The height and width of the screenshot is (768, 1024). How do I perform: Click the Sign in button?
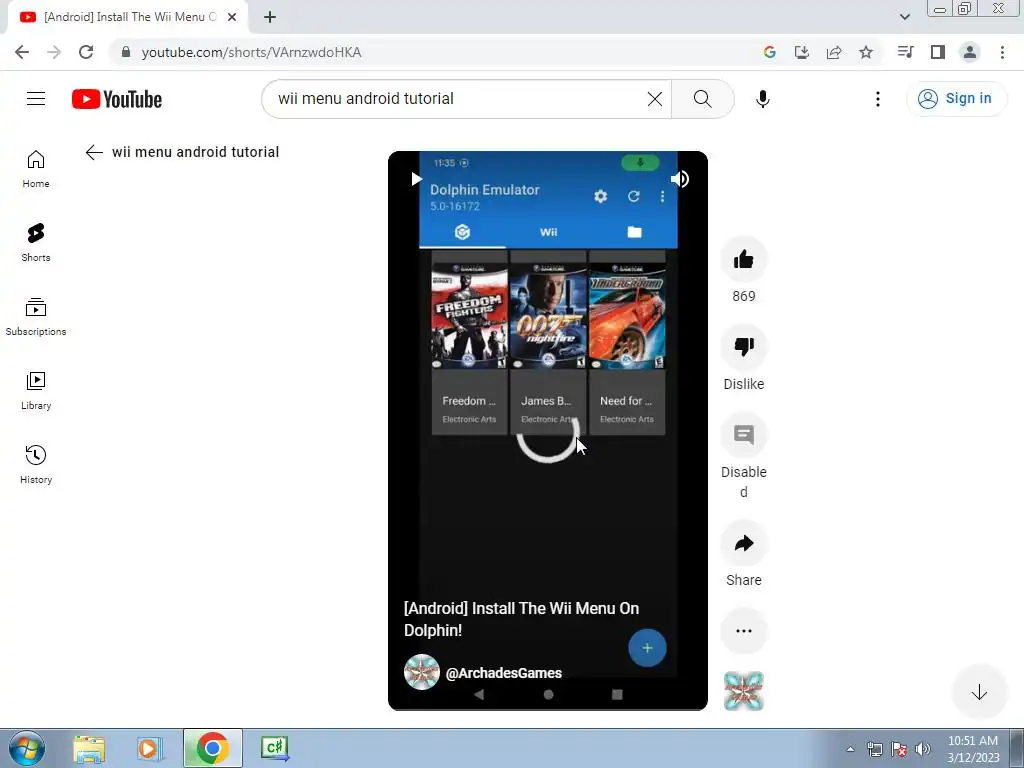tap(955, 99)
